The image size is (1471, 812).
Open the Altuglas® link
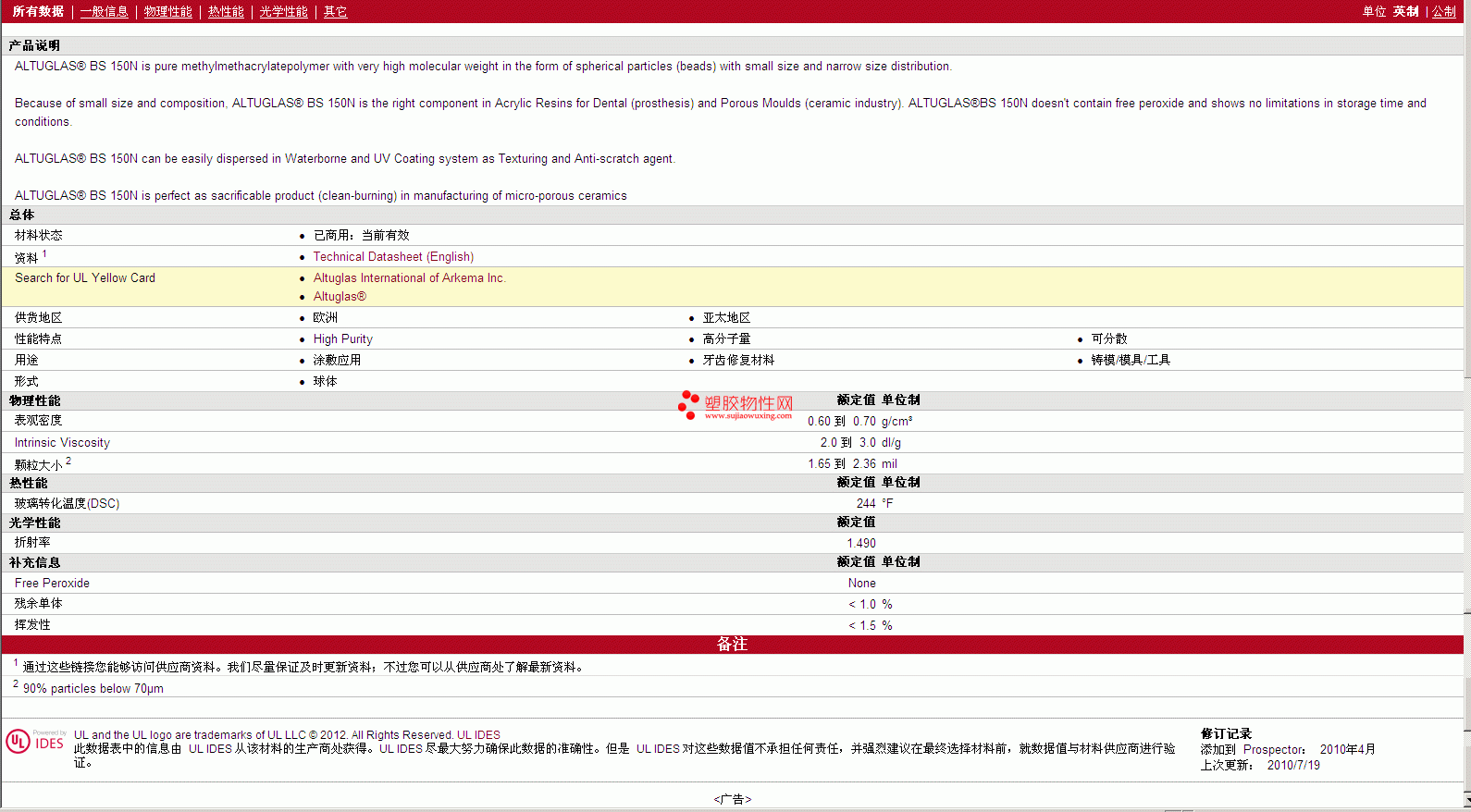click(340, 296)
